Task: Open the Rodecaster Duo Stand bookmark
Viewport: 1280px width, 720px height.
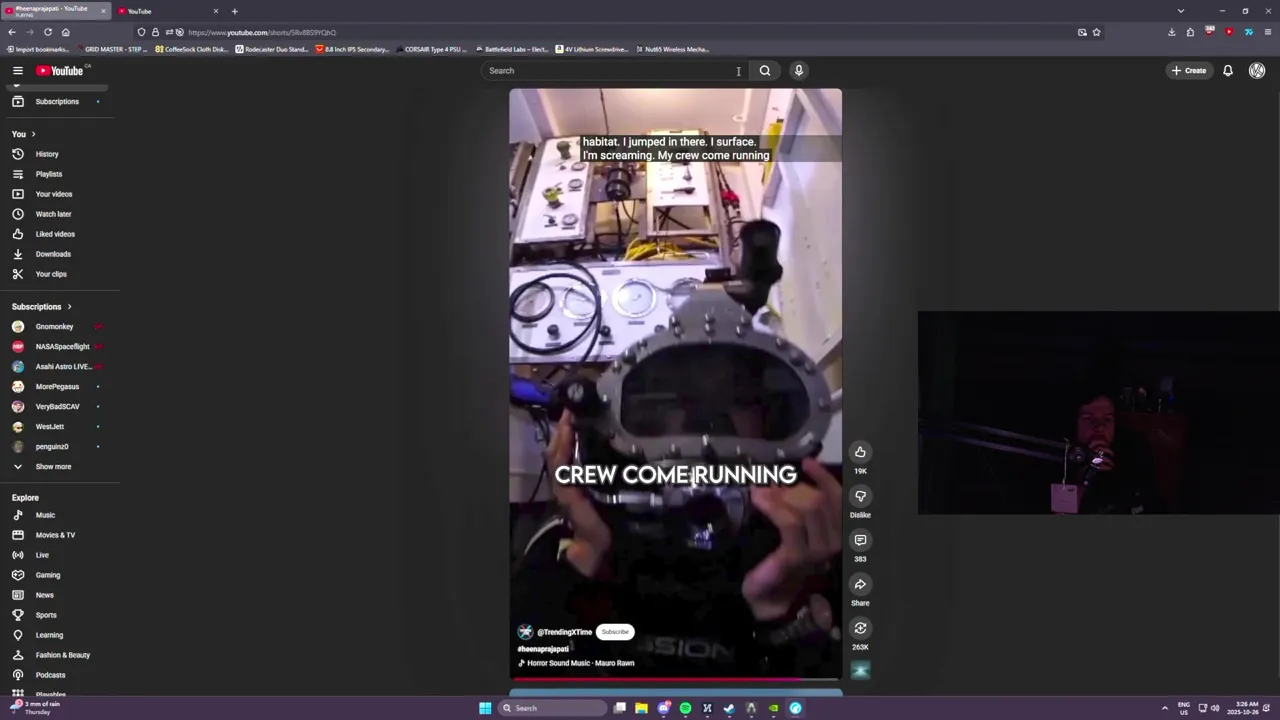Action: coord(272,49)
